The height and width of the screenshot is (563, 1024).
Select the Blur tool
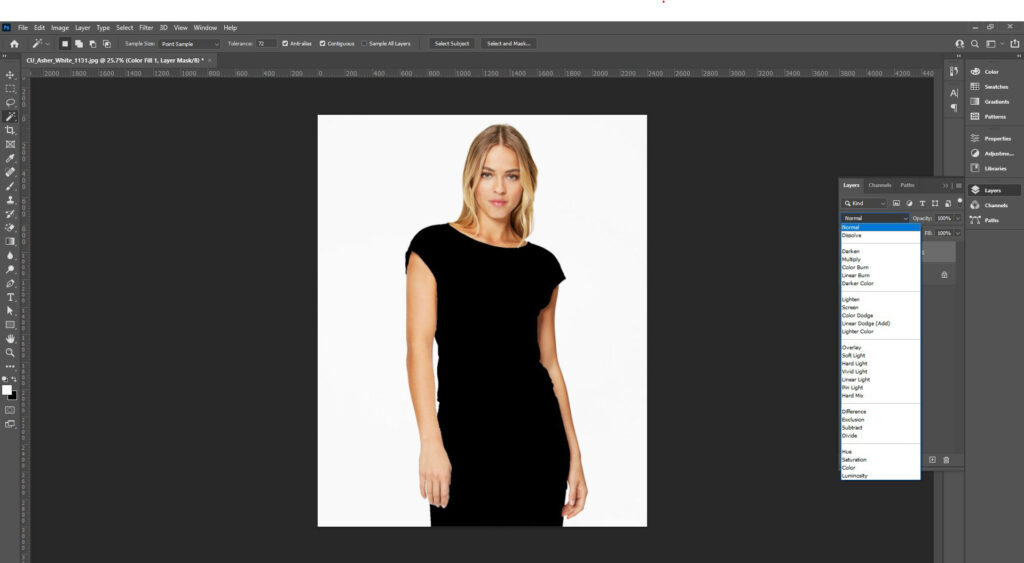click(x=10, y=255)
